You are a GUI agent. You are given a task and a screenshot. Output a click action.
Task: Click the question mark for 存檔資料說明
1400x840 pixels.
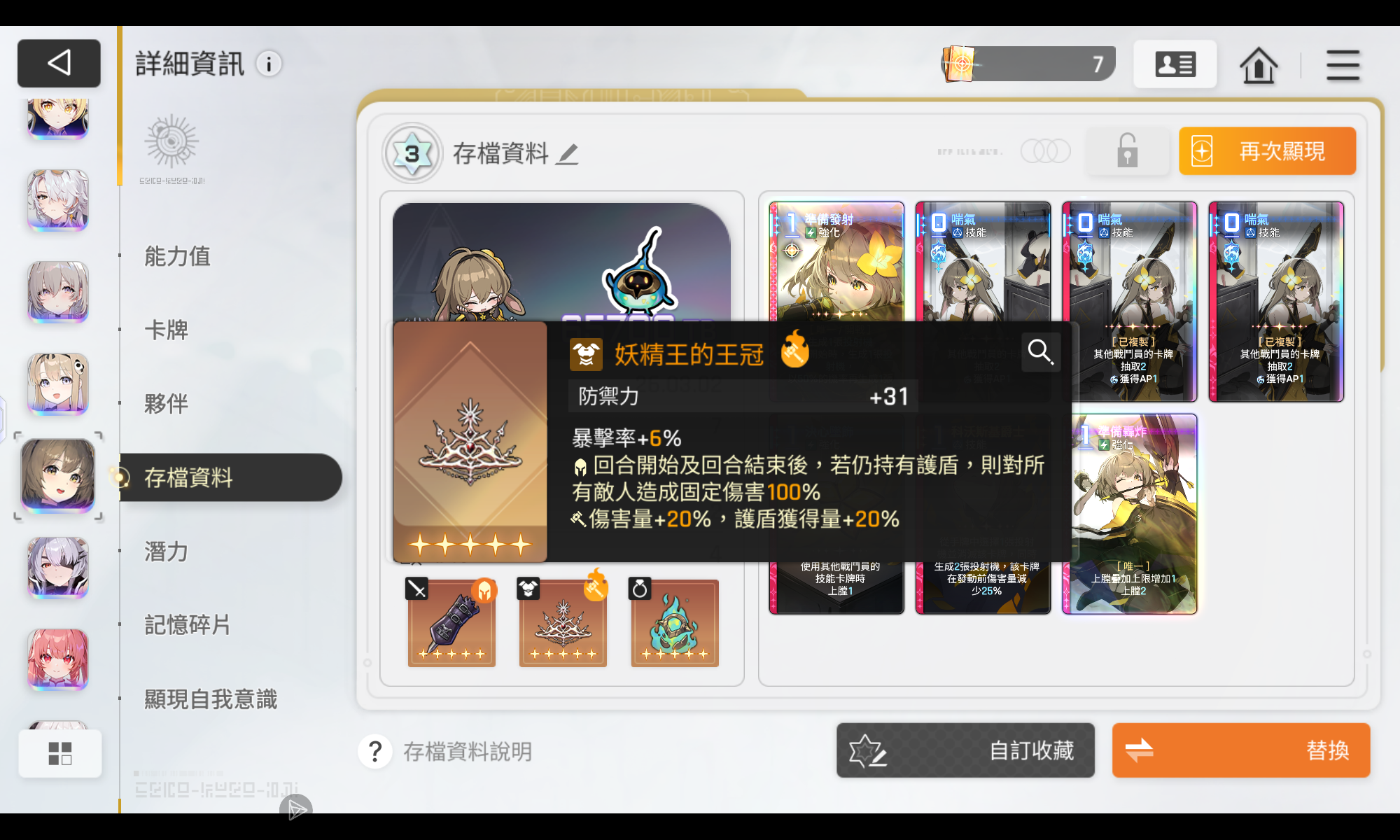tap(375, 752)
